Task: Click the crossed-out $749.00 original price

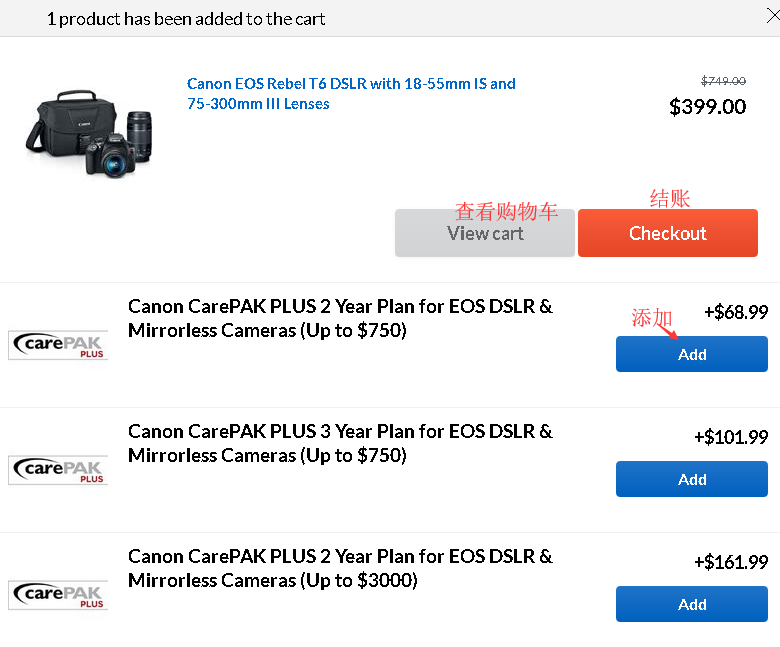Action: (723, 81)
